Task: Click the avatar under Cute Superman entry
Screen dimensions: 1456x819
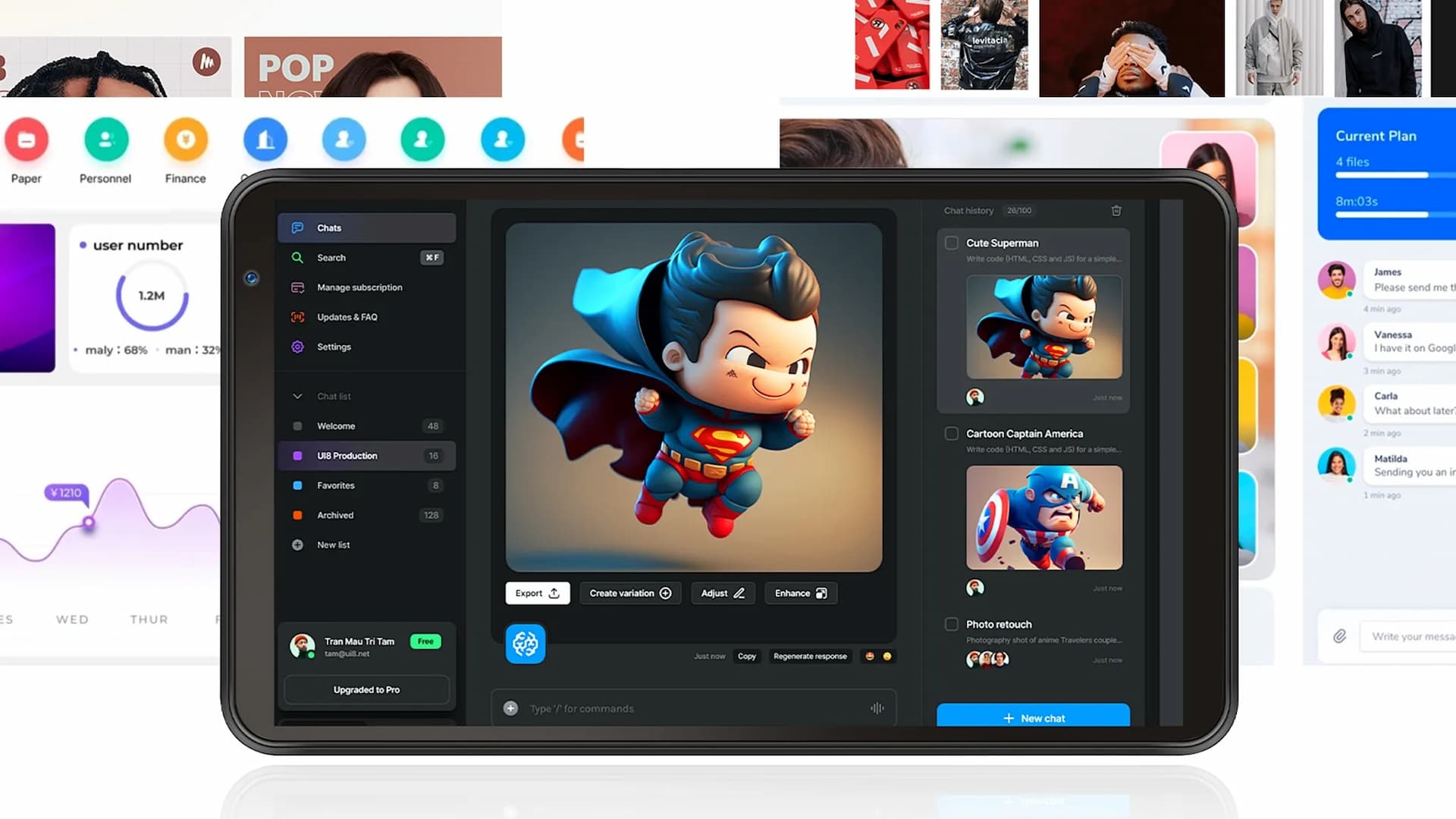Action: [x=975, y=397]
